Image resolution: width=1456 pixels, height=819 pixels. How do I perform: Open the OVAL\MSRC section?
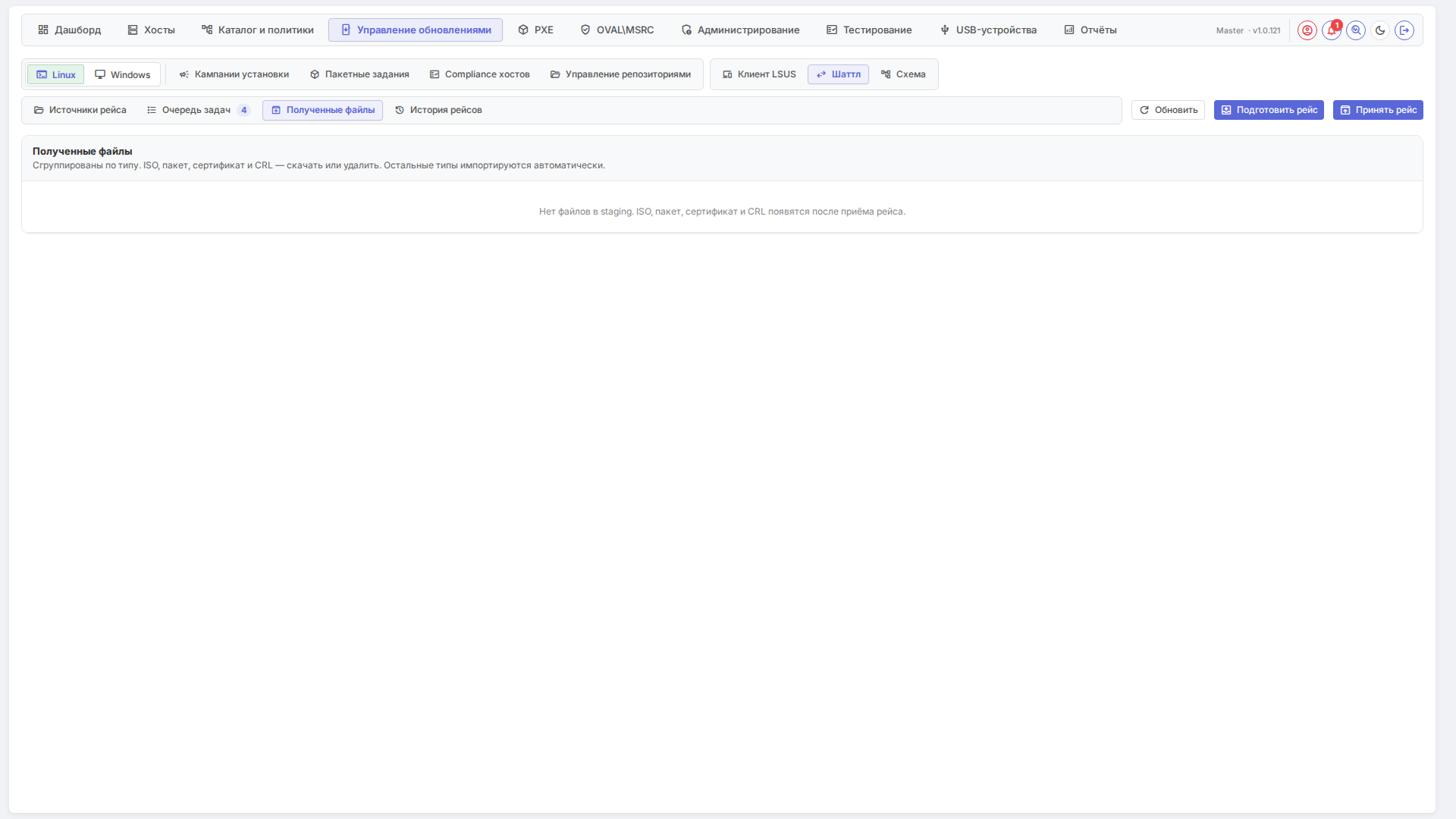617,30
